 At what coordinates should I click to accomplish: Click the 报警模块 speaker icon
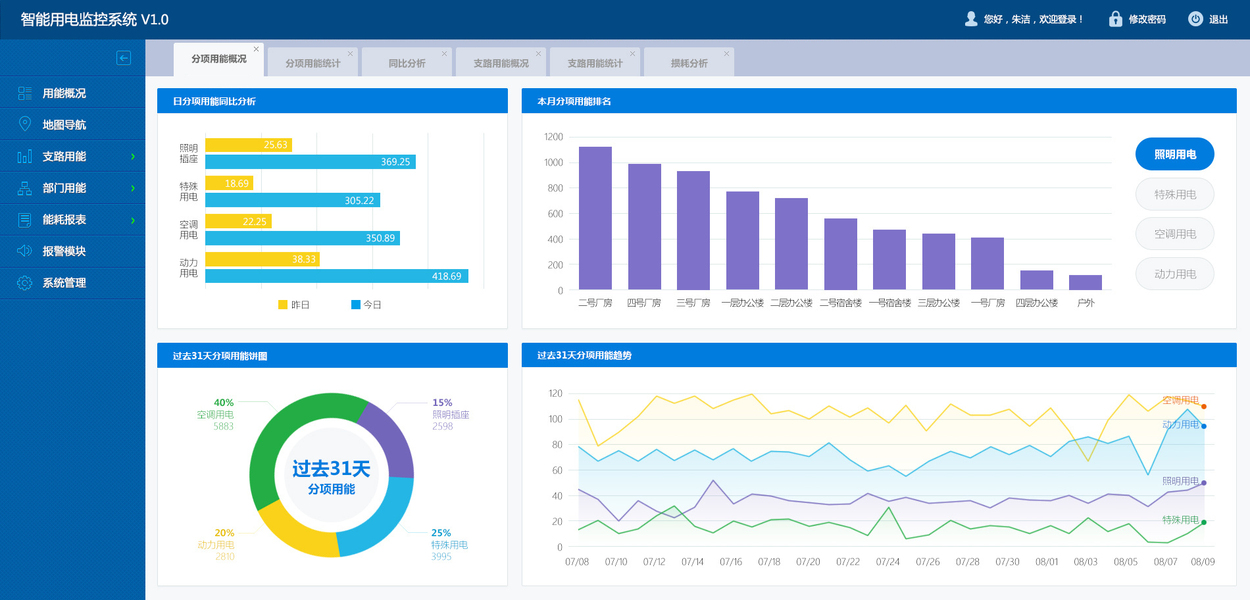pyautogui.click(x=24, y=251)
